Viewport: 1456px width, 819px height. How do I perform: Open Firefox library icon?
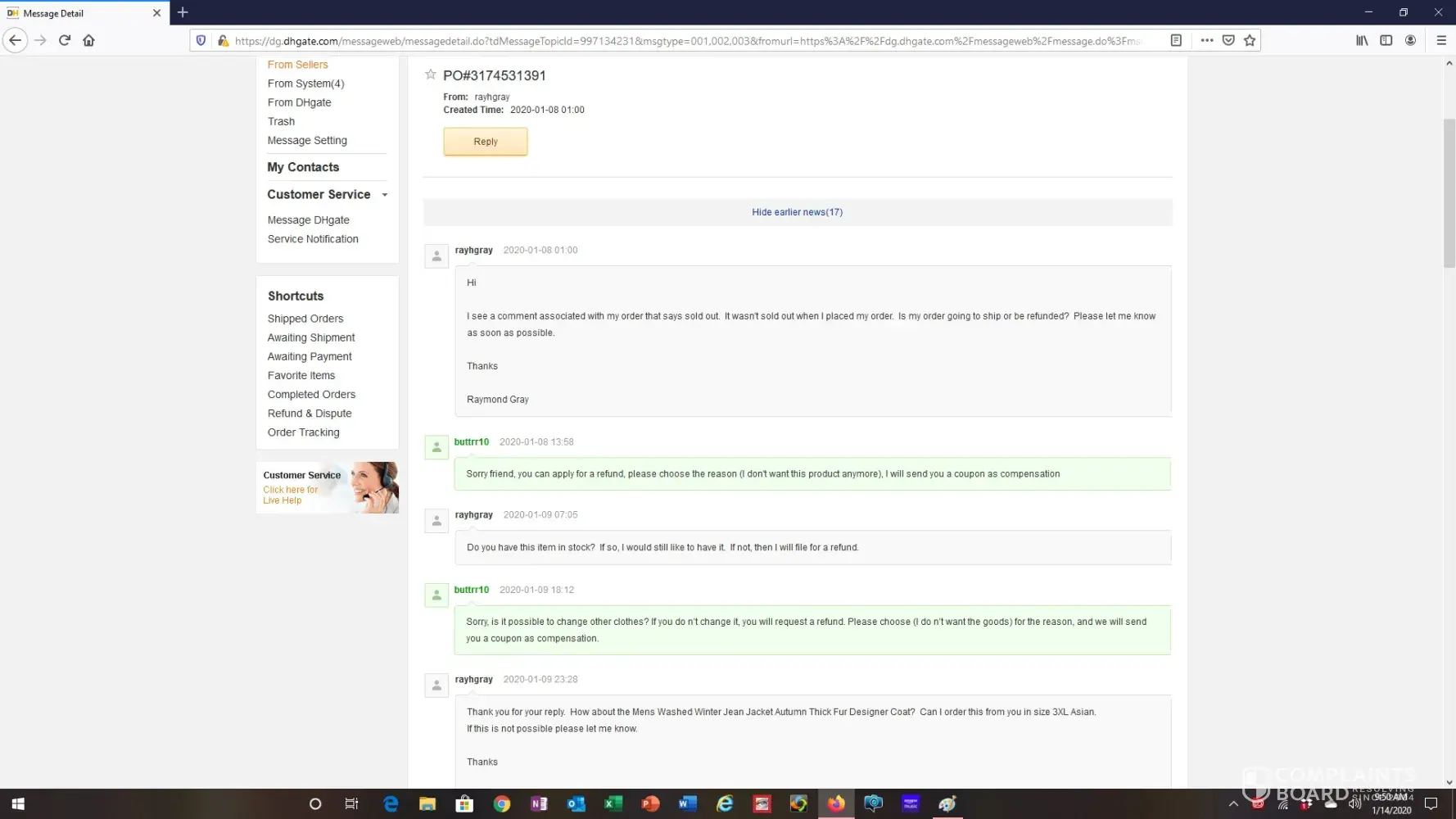(x=1362, y=40)
